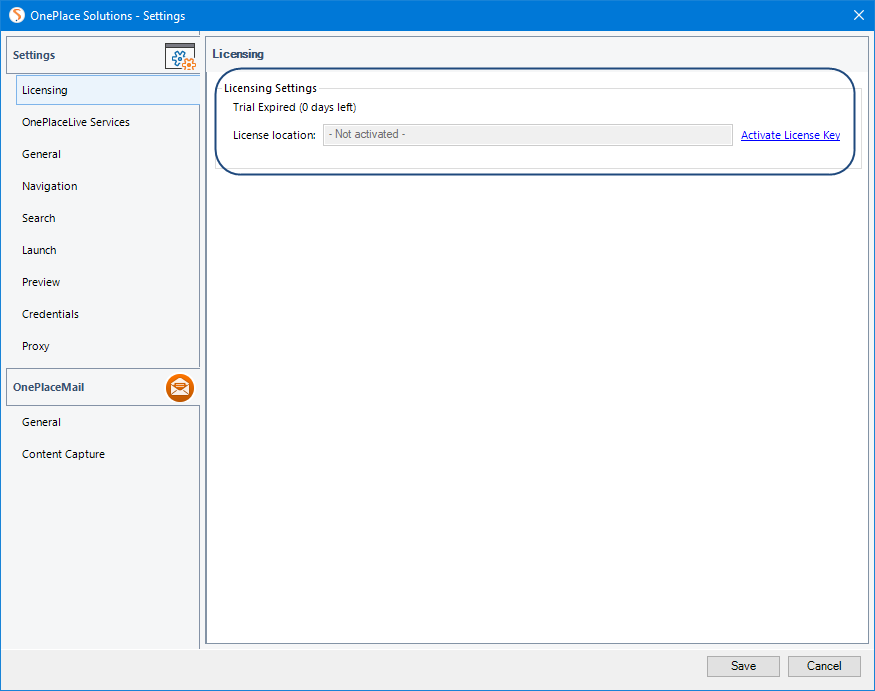
Task: Select General under the Settings section
Action: [x=42, y=154]
